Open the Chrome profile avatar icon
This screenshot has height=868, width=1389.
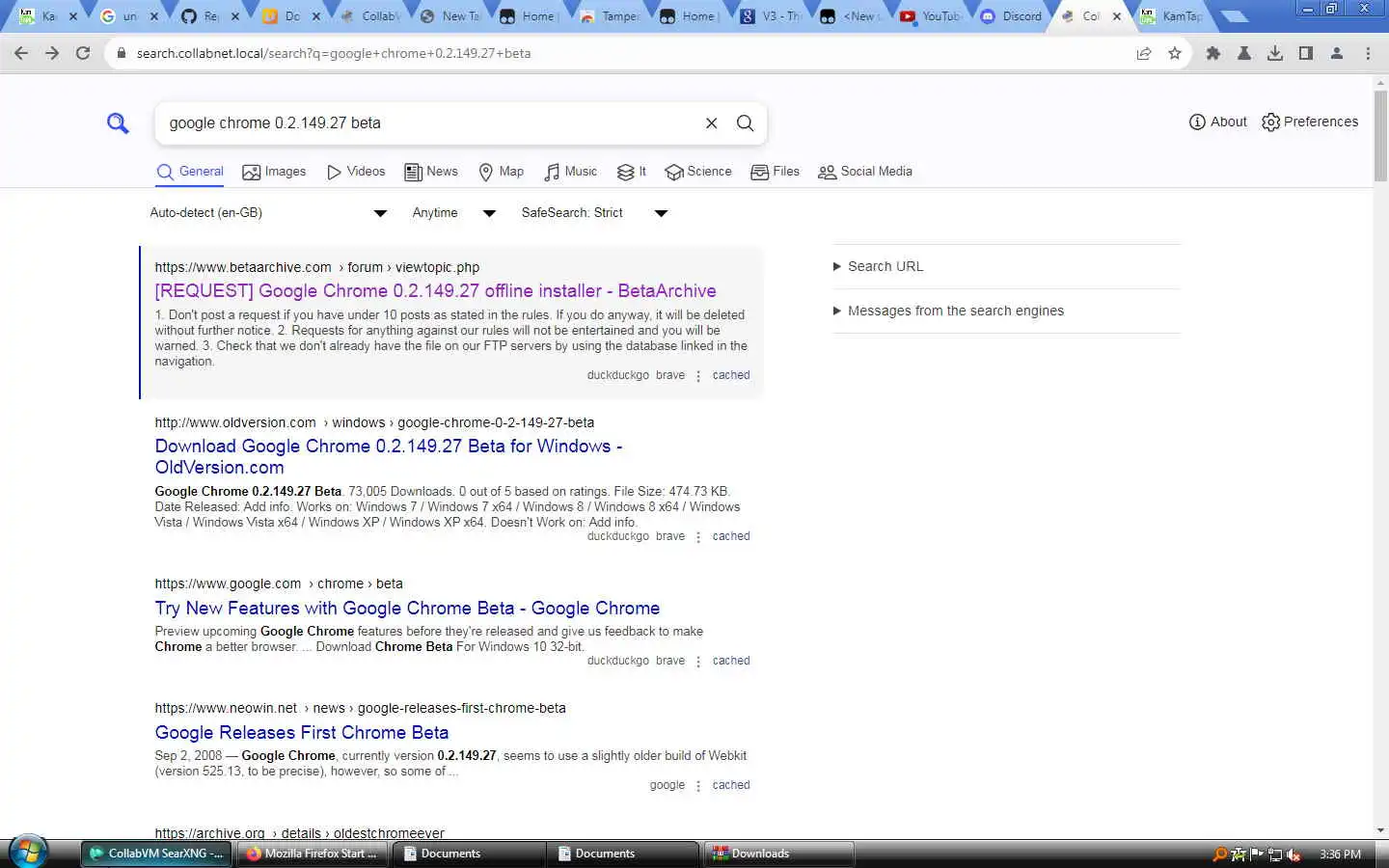pos(1337,53)
